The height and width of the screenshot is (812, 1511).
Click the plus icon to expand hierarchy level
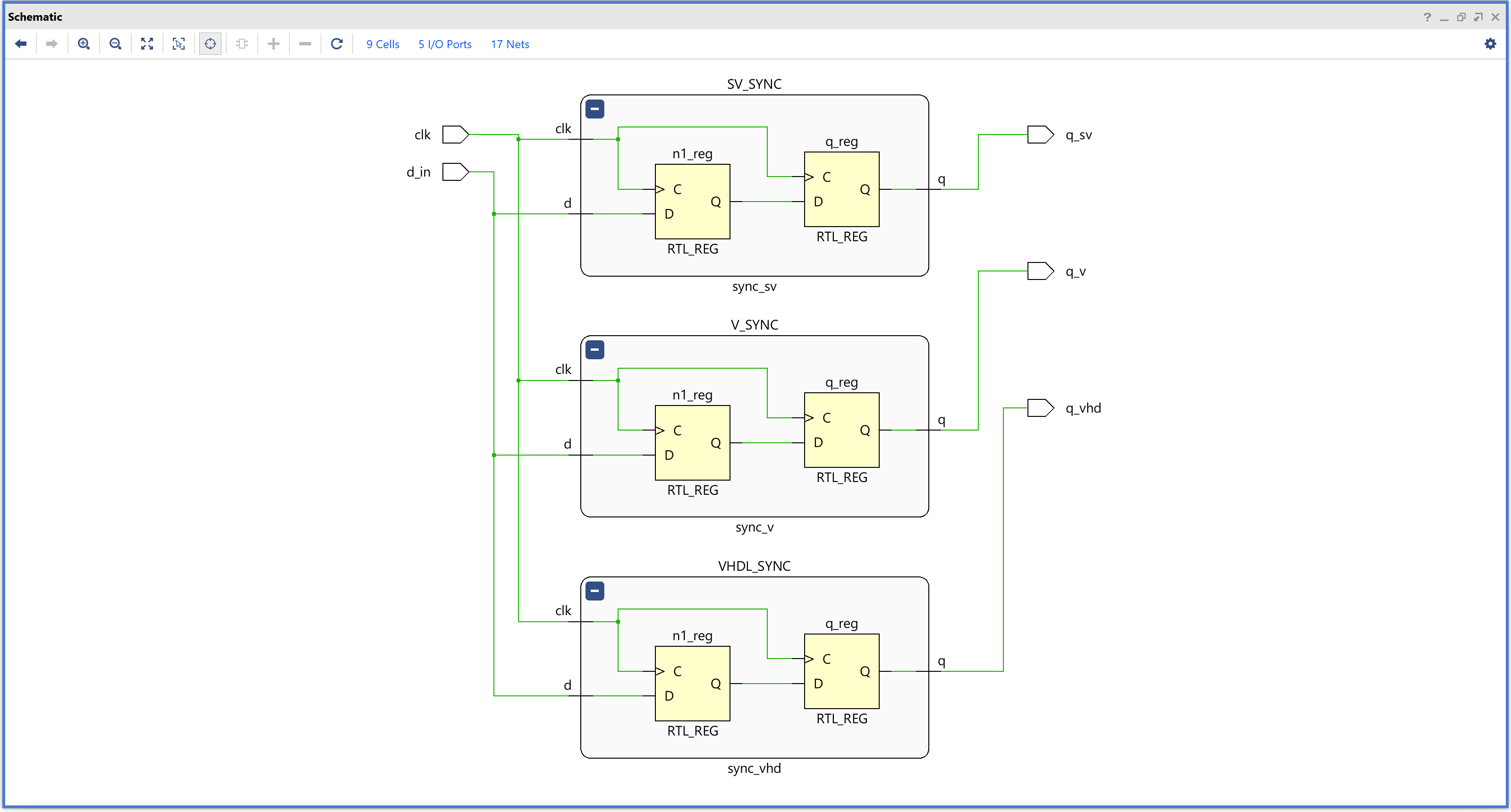pos(273,43)
